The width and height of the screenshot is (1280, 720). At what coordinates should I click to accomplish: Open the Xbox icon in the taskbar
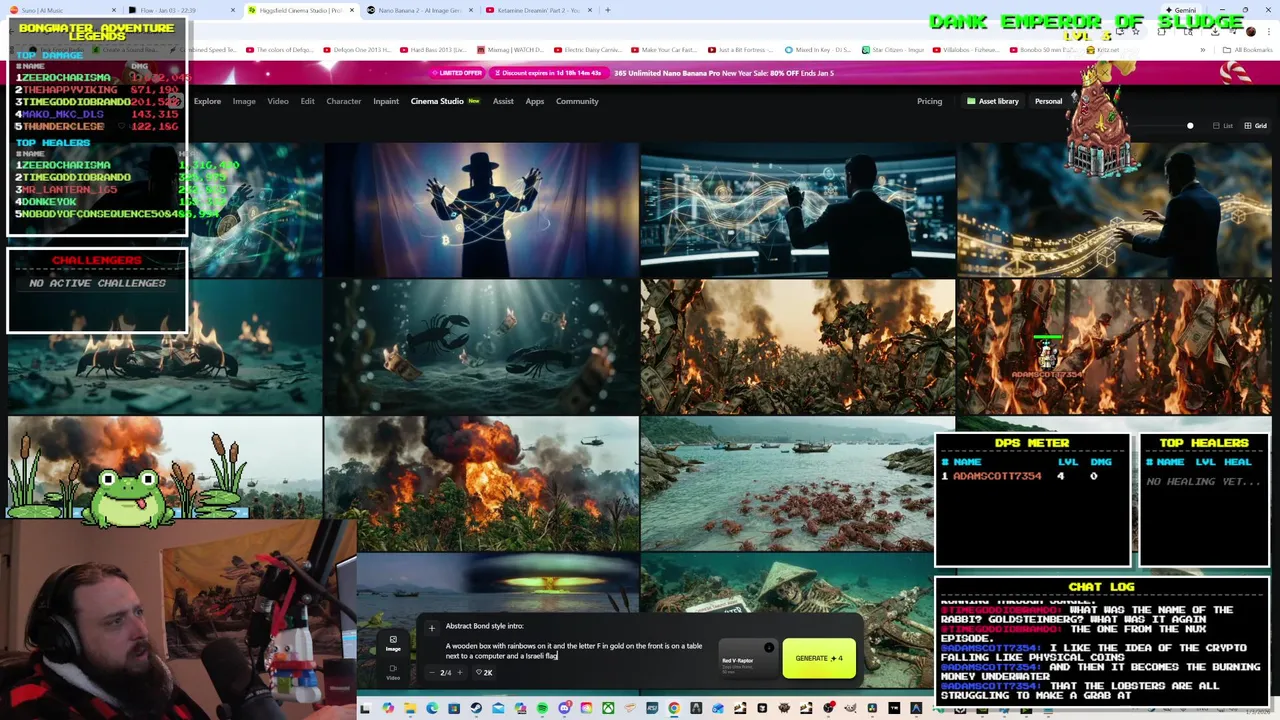point(608,709)
